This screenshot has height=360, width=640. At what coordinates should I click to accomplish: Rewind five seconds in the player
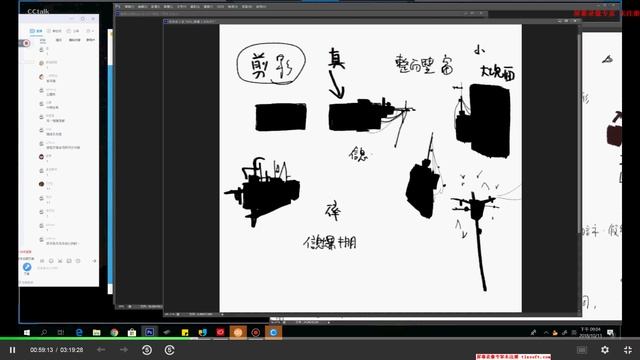(147, 350)
